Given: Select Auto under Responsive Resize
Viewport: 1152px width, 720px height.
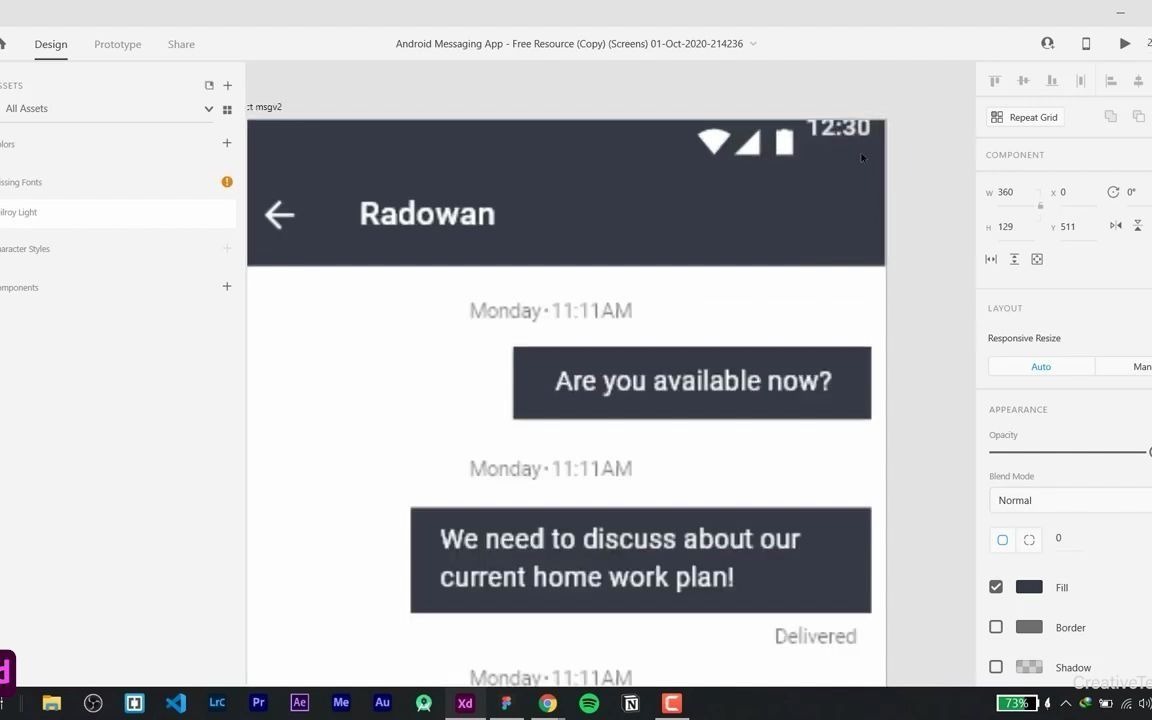Looking at the screenshot, I should point(1041,366).
